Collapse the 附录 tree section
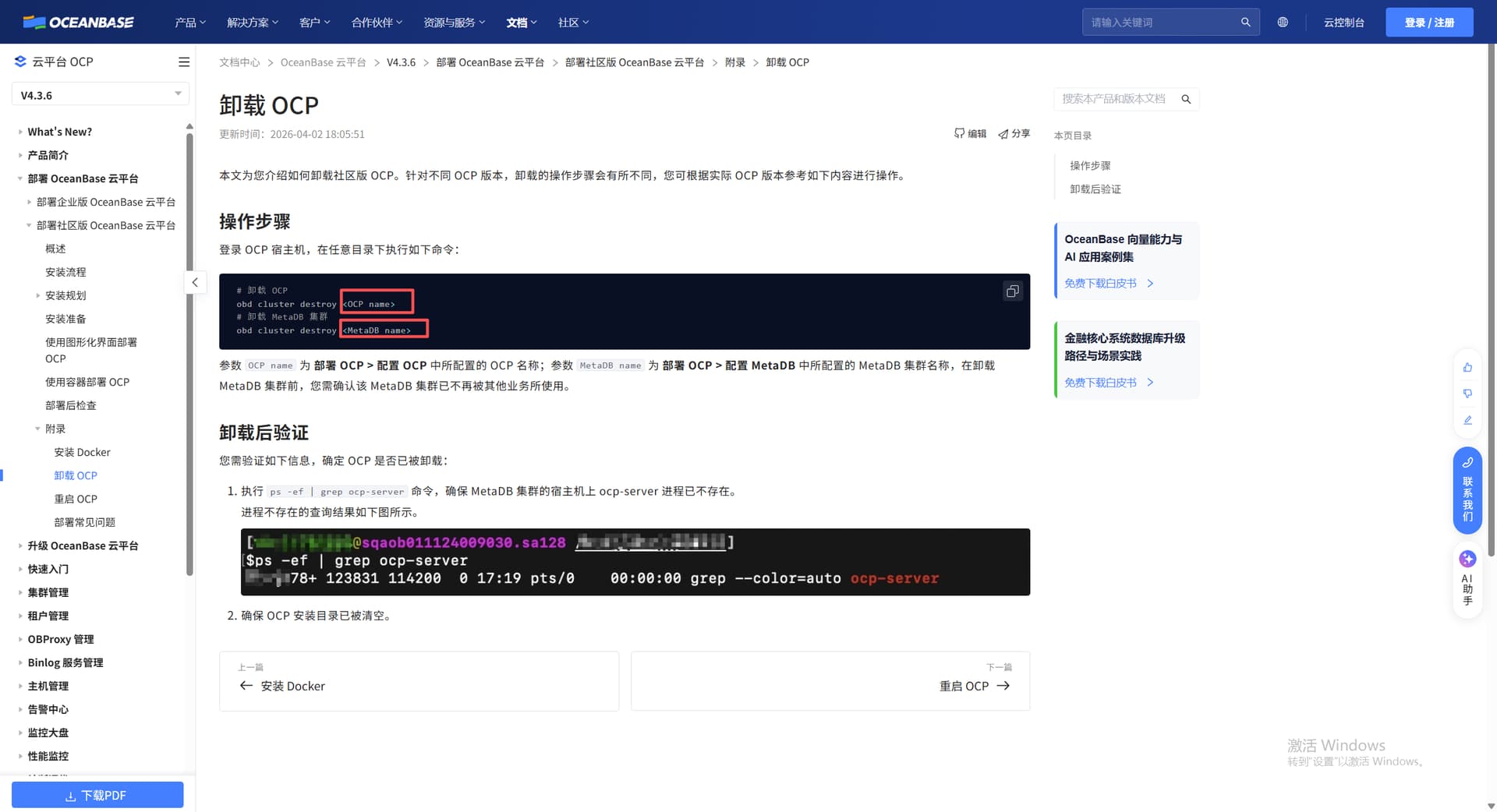Image resolution: width=1497 pixels, height=812 pixels. [x=37, y=429]
